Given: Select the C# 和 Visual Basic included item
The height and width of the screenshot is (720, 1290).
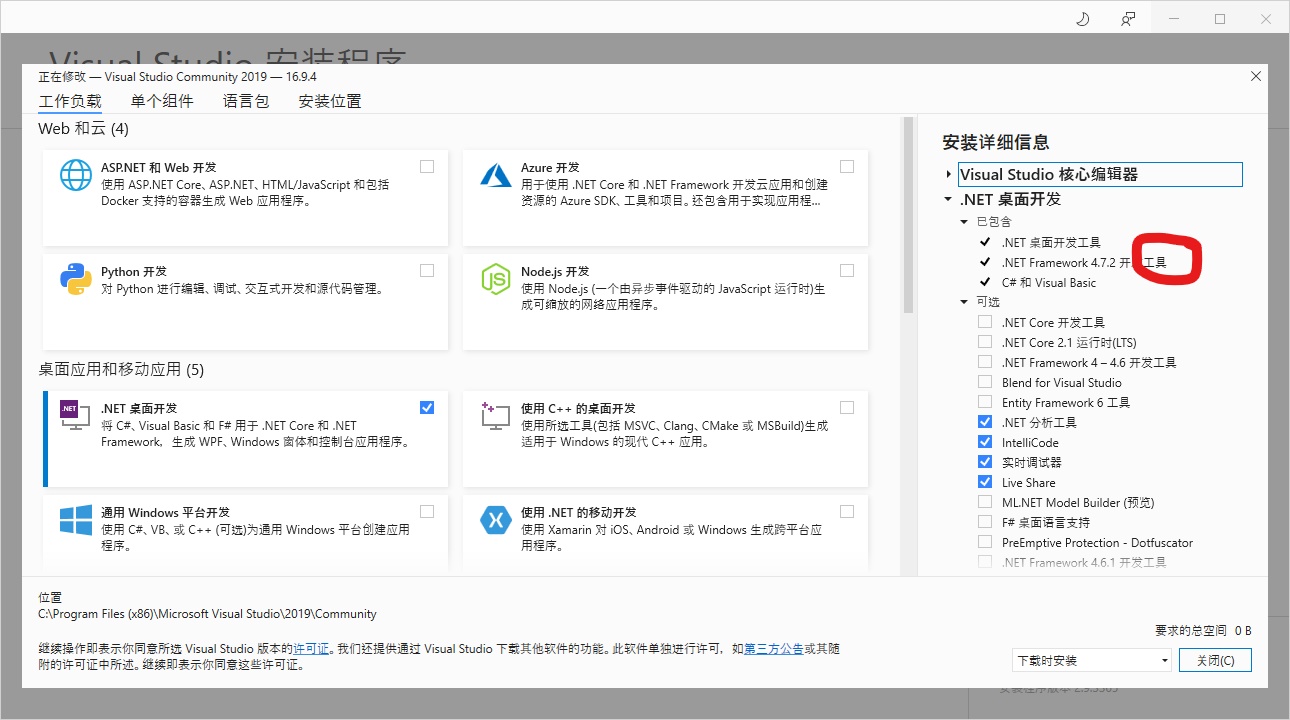Looking at the screenshot, I should (x=1049, y=283).
